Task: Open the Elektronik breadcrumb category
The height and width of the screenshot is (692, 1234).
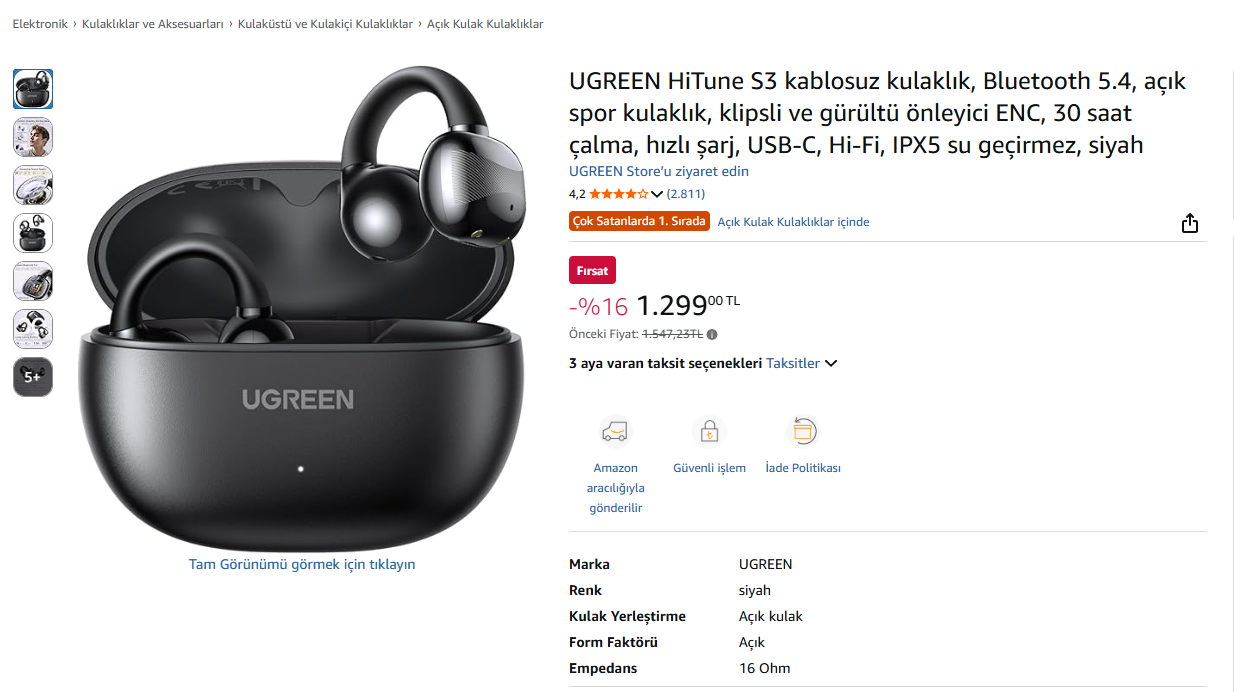Action: (40, 24)
